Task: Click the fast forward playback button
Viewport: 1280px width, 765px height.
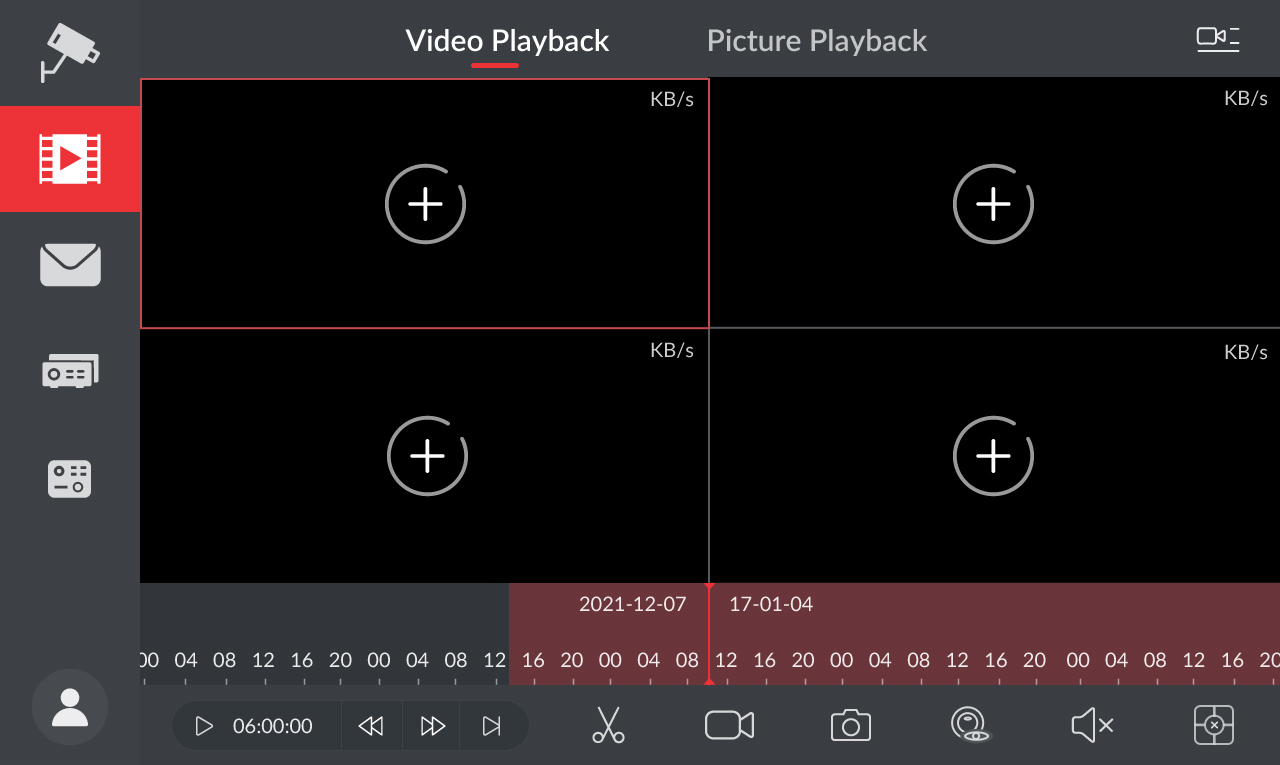Action: coord(432,726)
